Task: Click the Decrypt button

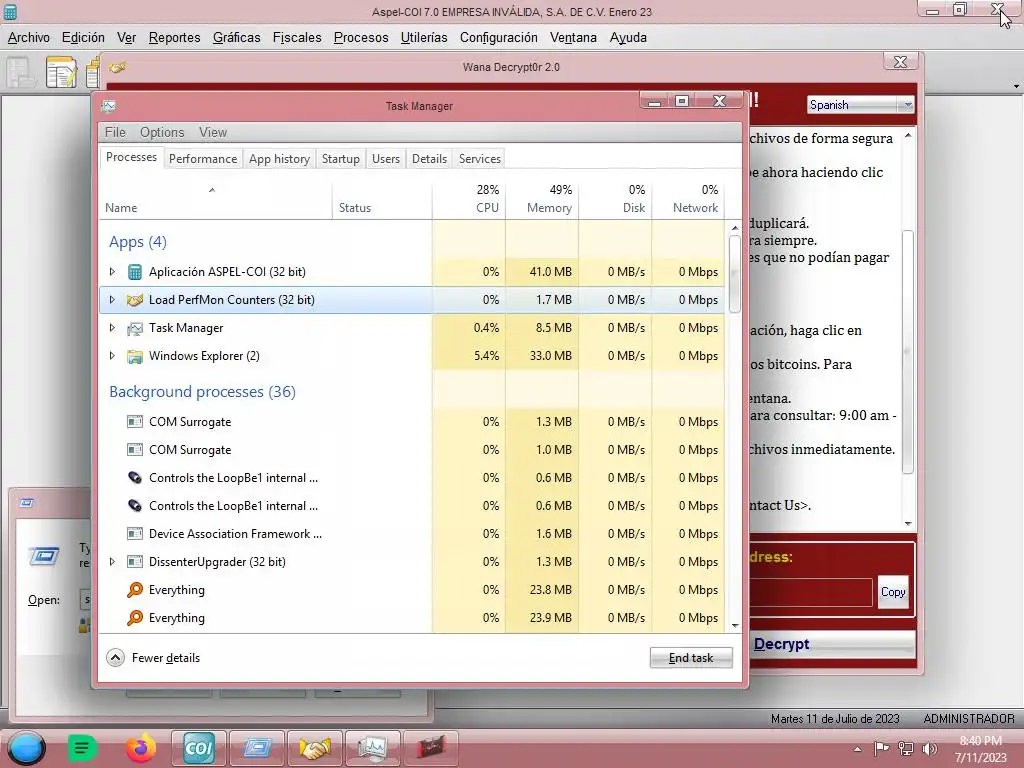Action: (831, 644)
